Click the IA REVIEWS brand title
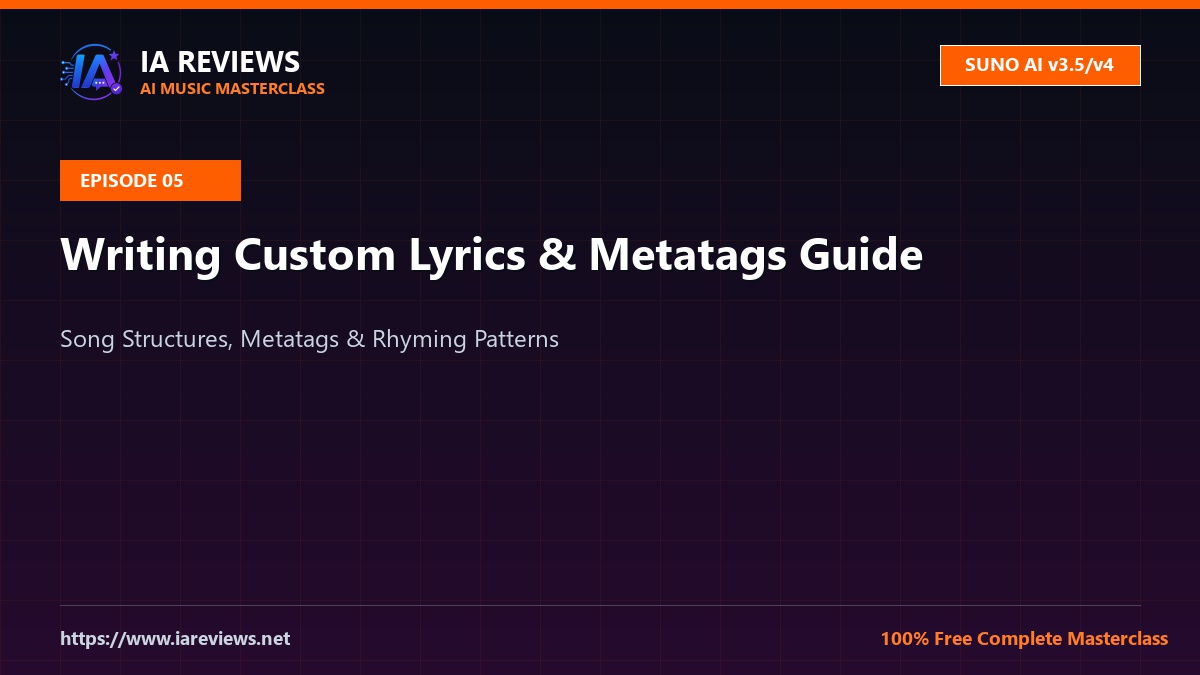The height and width of the screenshot is (675, 1200). pos(220,62)
